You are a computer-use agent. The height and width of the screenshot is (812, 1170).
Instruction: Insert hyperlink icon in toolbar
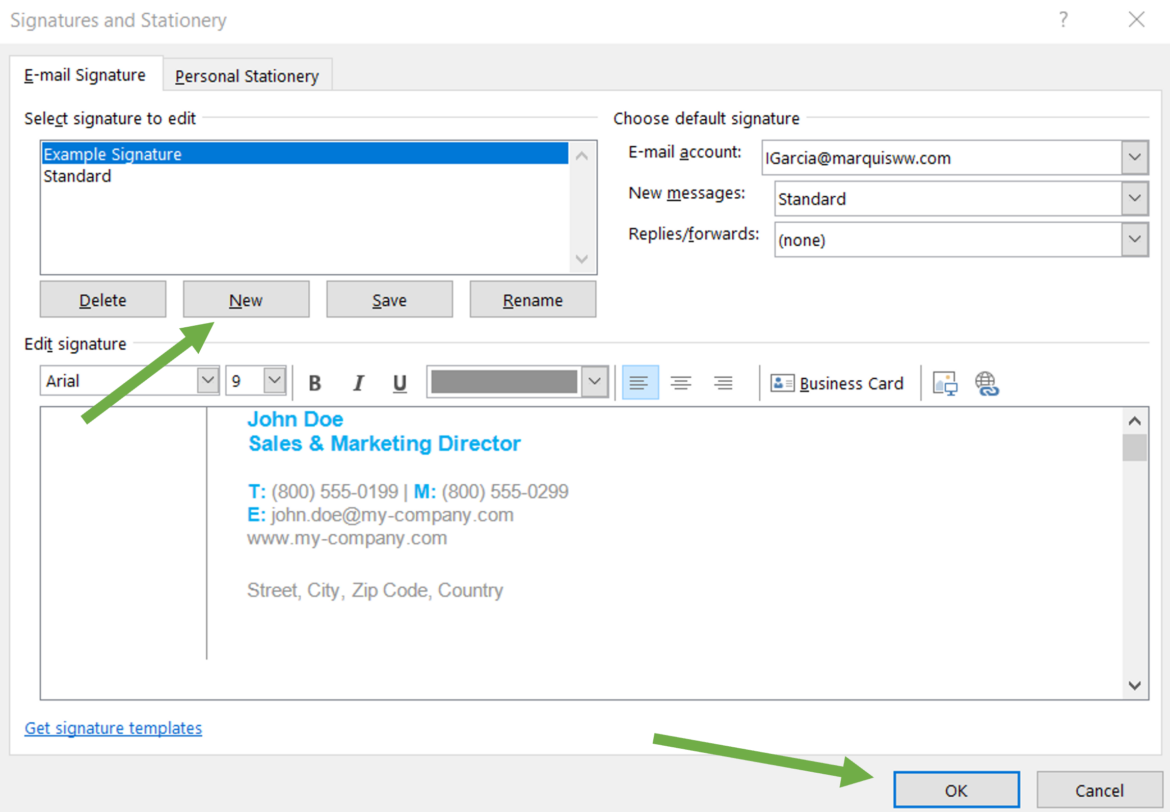[x=987, y=383]
